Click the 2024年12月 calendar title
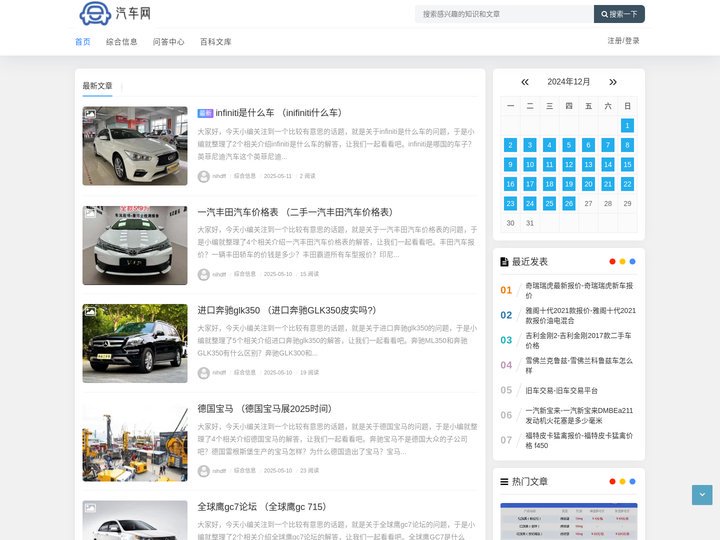 568,82
